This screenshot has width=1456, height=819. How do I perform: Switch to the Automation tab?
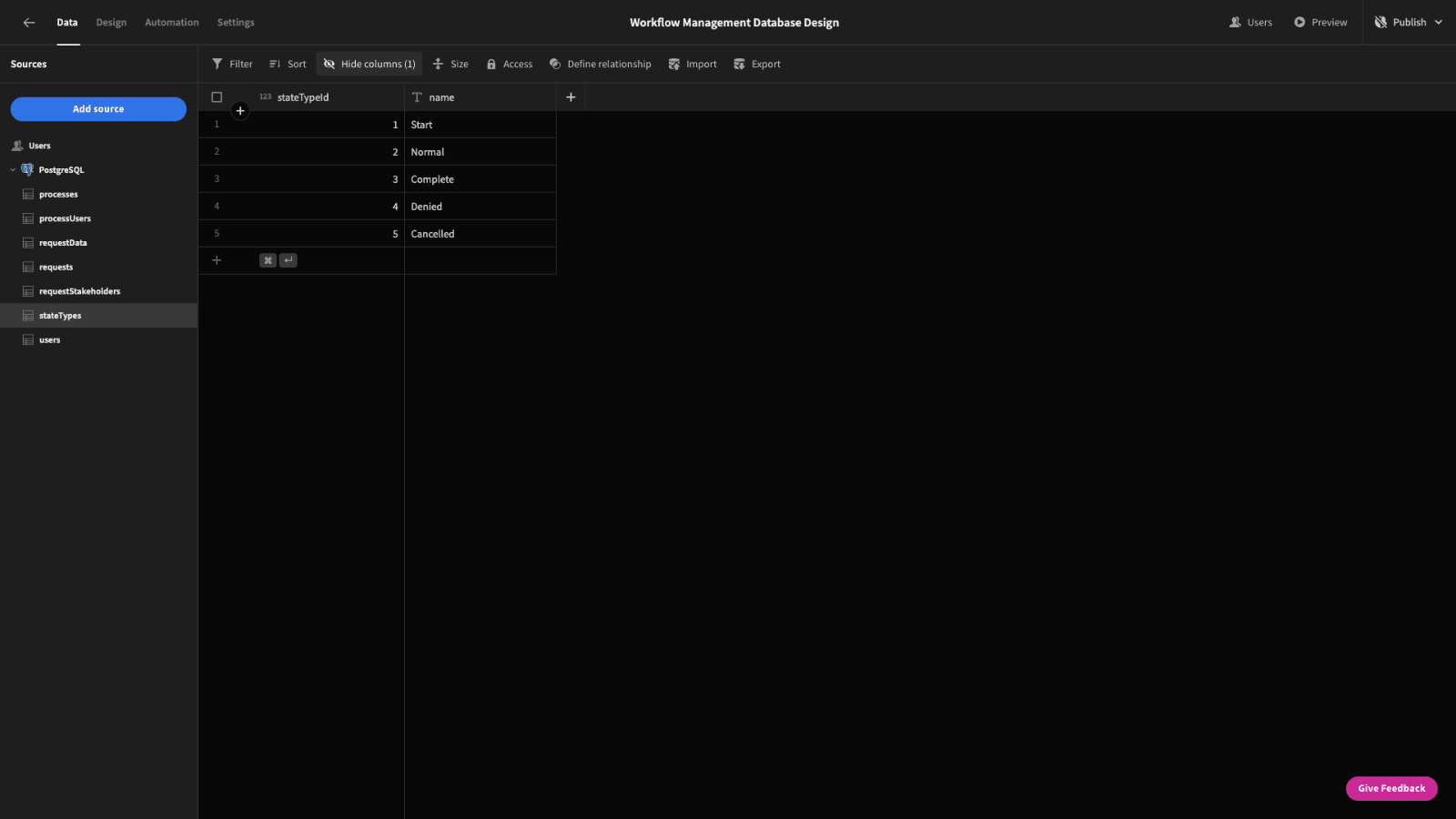[172, 23]
